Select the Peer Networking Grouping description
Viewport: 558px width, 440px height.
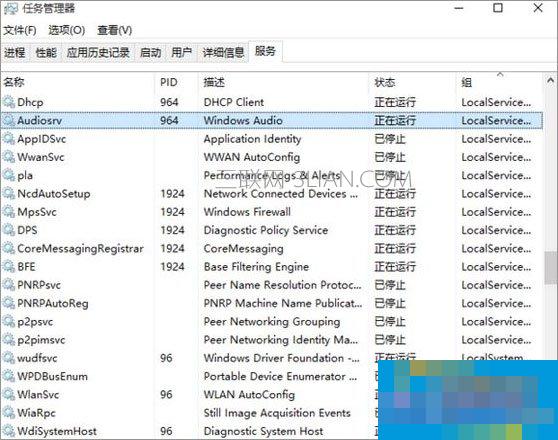click(x=272, y=322)
